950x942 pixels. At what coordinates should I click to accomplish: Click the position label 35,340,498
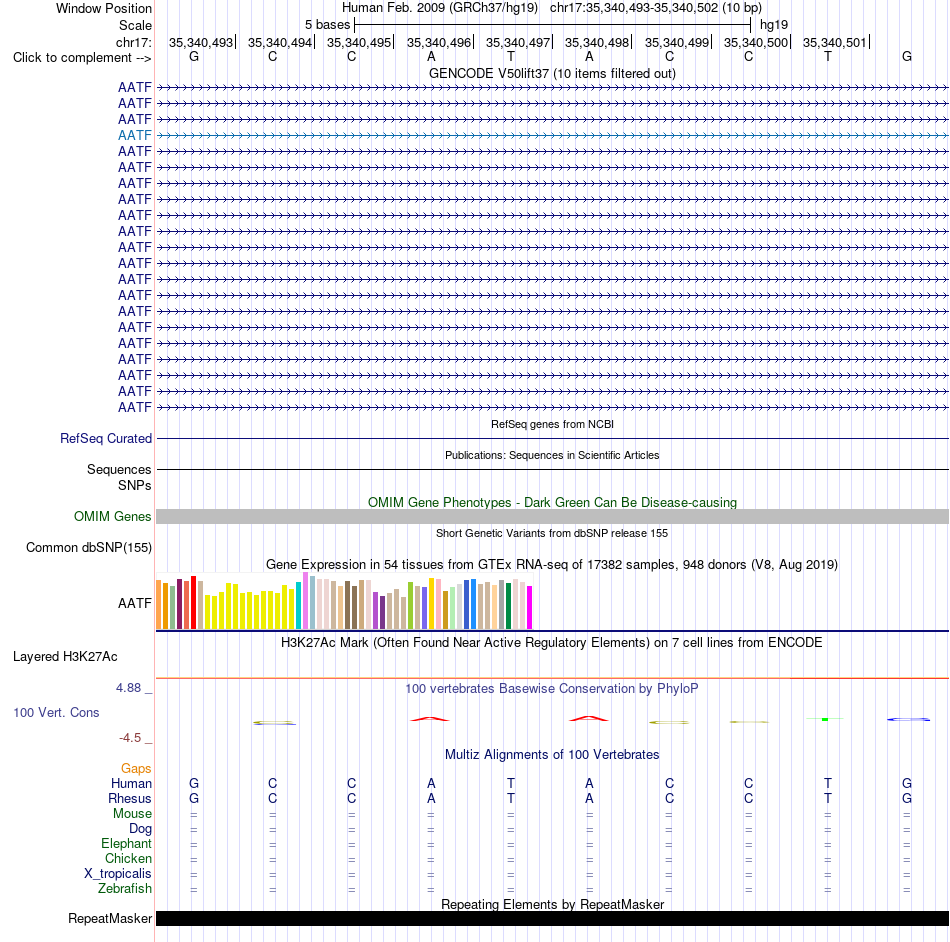[x=597, y=42]
